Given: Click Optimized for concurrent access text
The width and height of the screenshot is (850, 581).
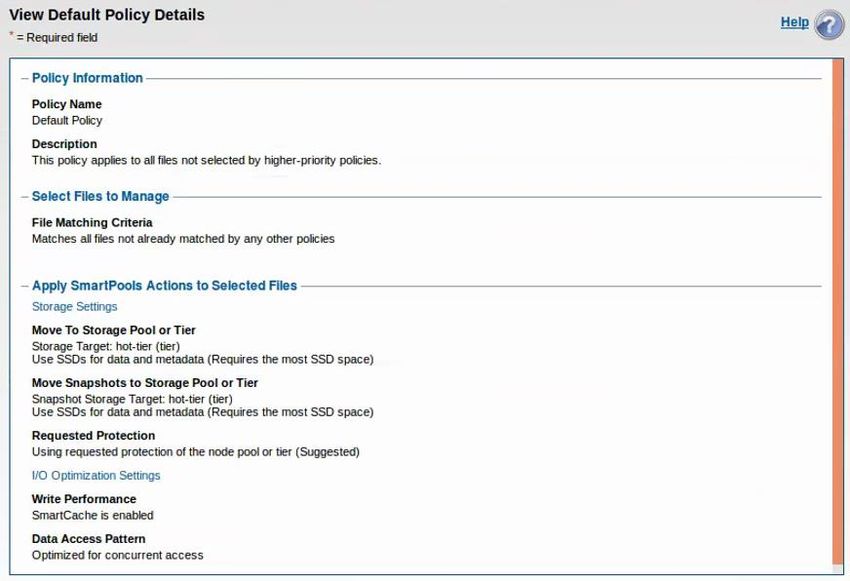Looking at the screenshot, I should 118,556.
